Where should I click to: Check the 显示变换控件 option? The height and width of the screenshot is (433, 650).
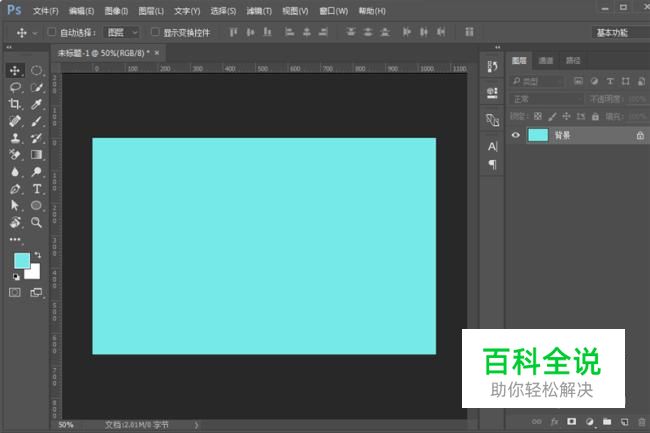pos(155,32)
